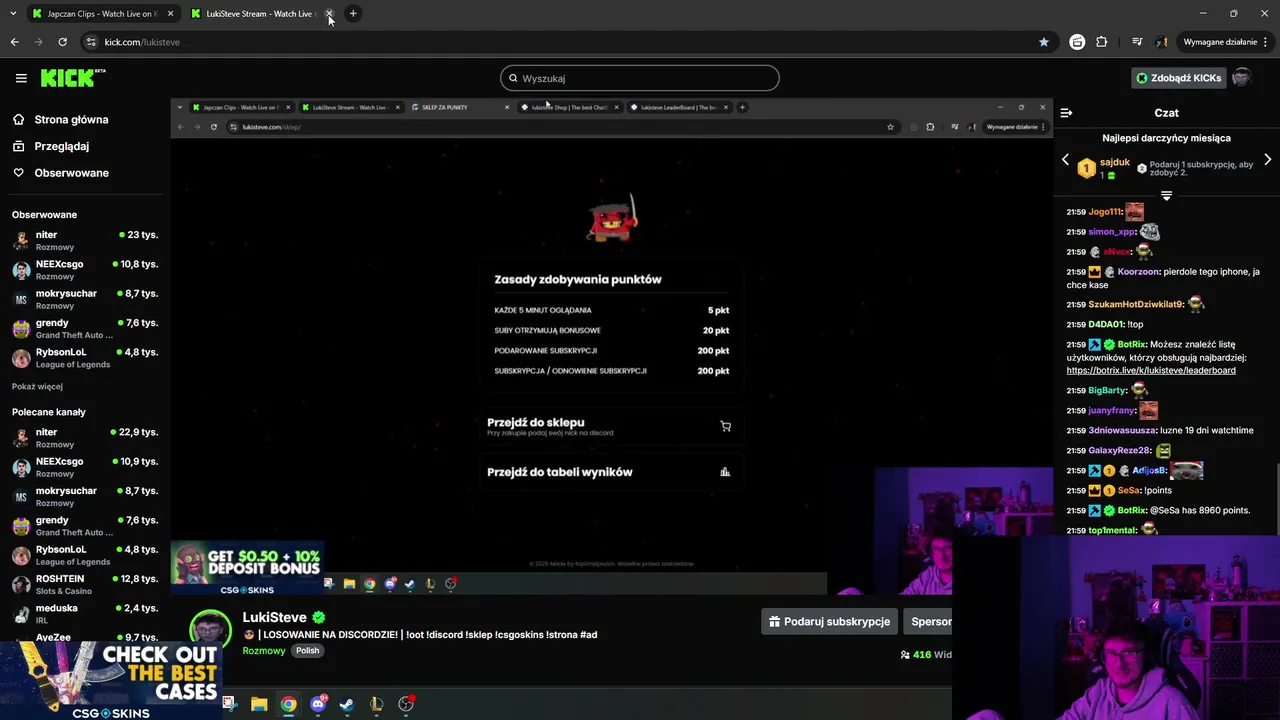Image resolution: width=1280 pixels, height=720 pixels.
Task: Open a new browser tab
Action: (353, 14)
